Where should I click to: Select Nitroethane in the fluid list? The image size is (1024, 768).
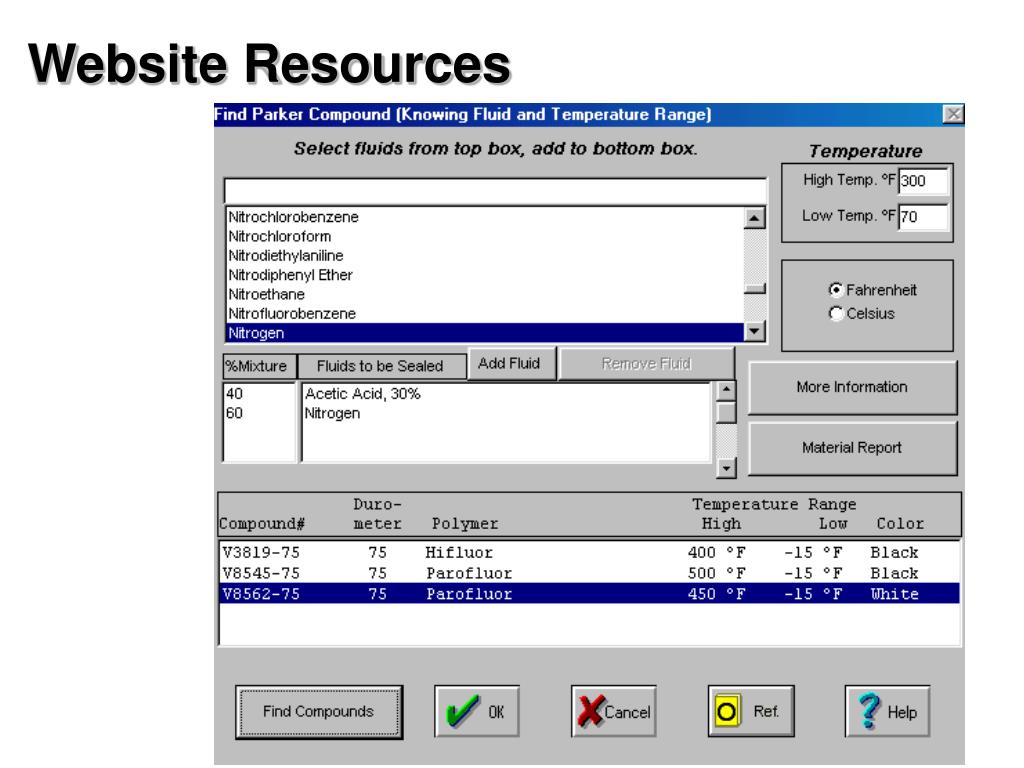click(x=485, y=295)
